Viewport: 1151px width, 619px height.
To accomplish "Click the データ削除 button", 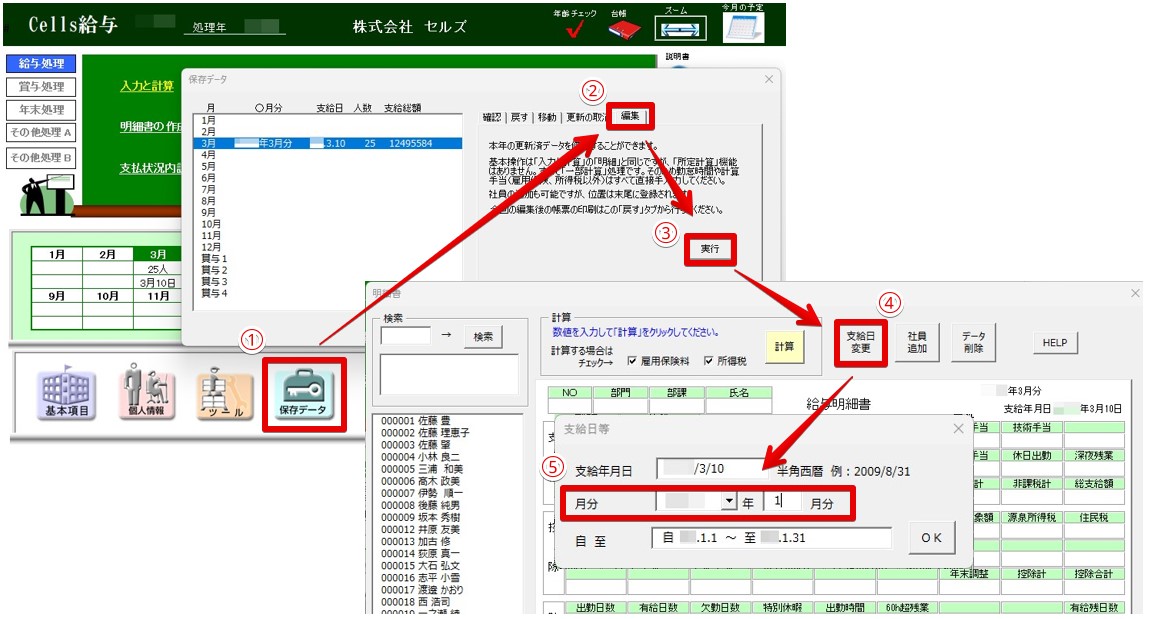I will click(973, 342).
